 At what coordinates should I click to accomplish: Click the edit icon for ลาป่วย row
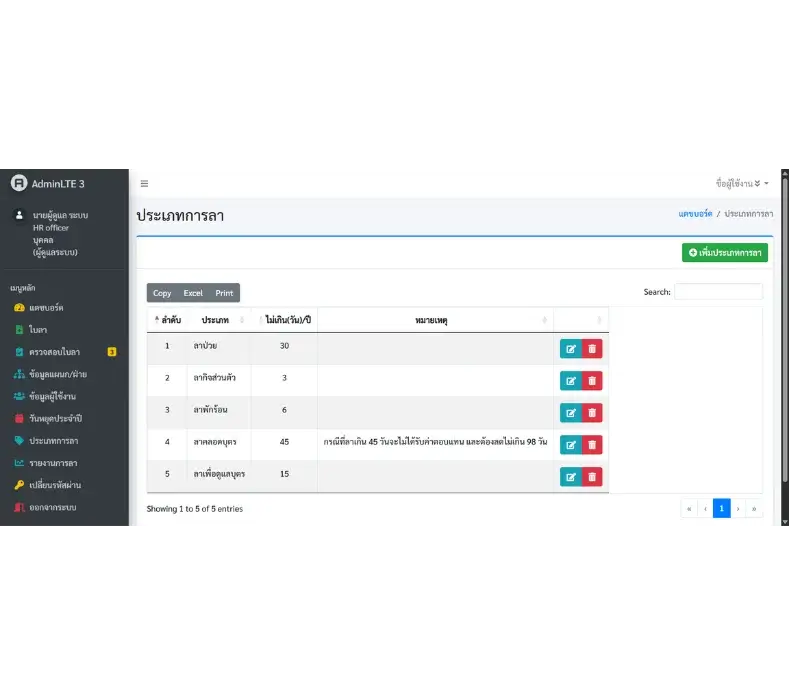pyautogui.click(x=570, y=348)
